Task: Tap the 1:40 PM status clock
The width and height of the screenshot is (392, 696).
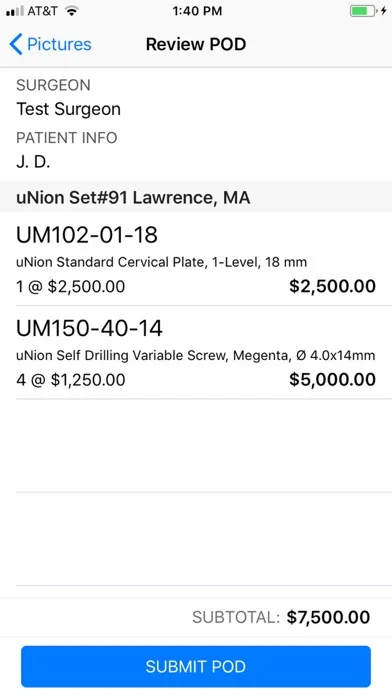Action: coord(197,11)
